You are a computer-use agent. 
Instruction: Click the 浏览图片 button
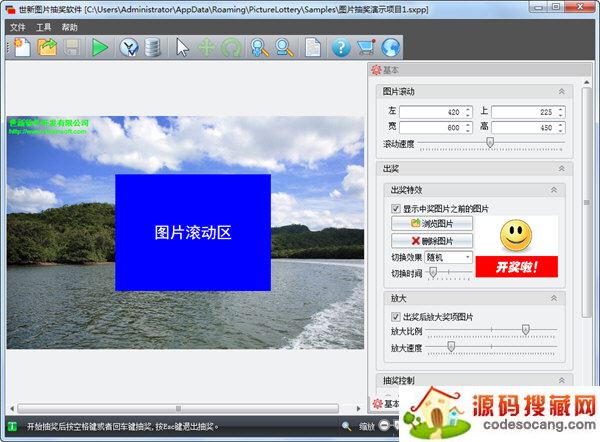point(432,224)
